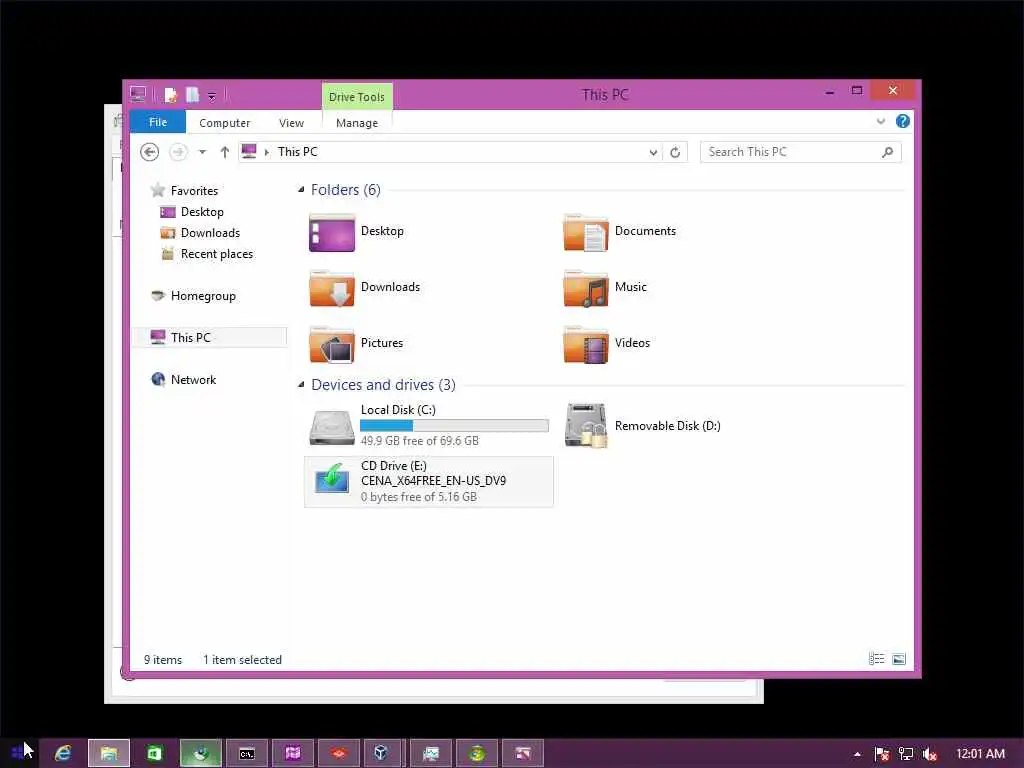Click the muted volume tray icon
Image resolution: width=1024 pixels, height=768 pixels.
pos(929,754)
